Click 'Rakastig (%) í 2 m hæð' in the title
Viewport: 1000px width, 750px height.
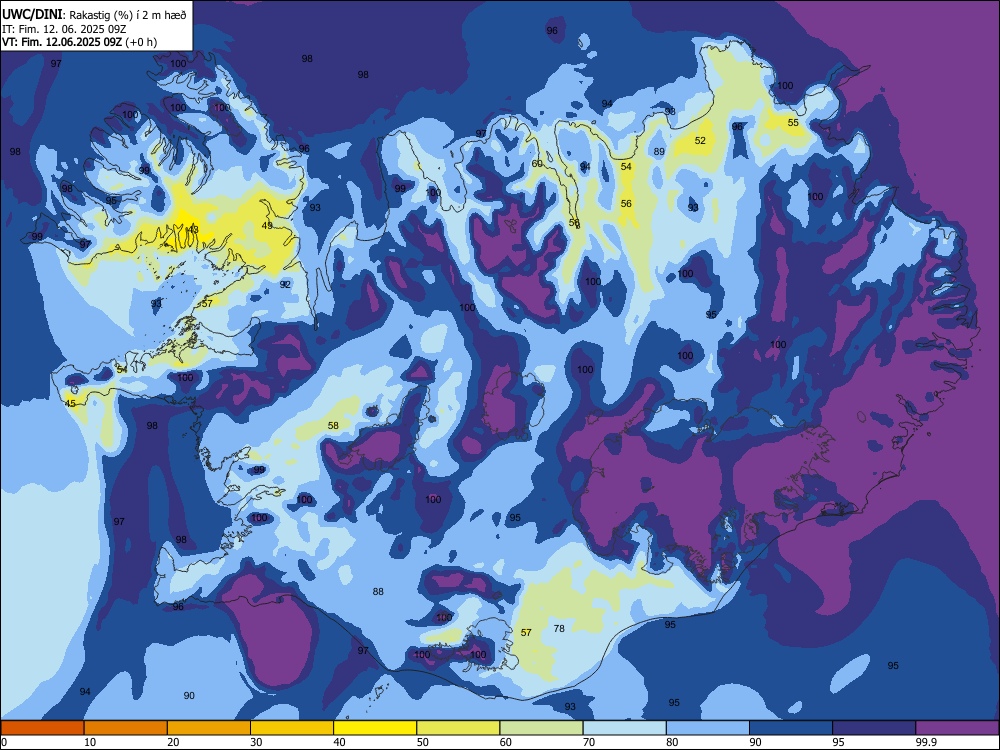click(128, 15)
